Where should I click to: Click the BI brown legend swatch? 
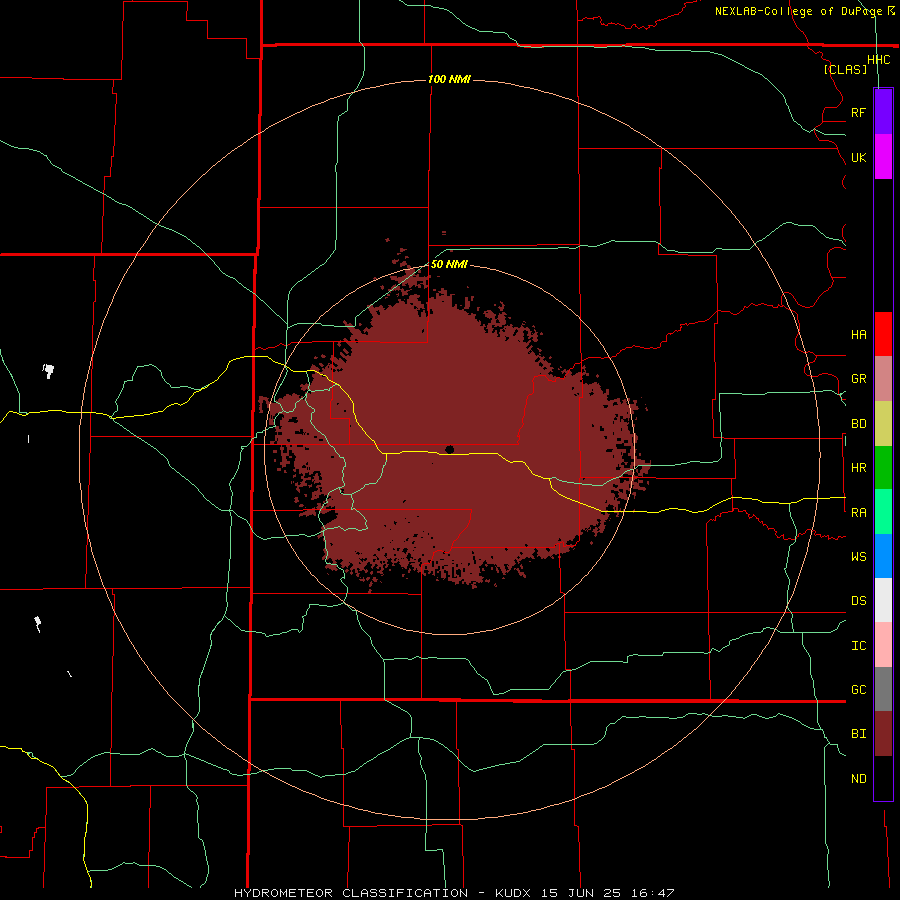tap(883, 734)
